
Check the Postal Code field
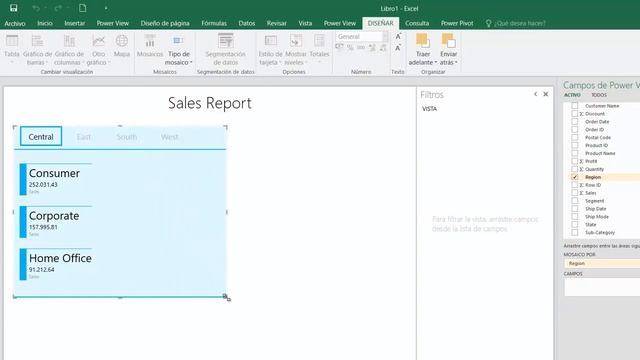pos(575,138)
